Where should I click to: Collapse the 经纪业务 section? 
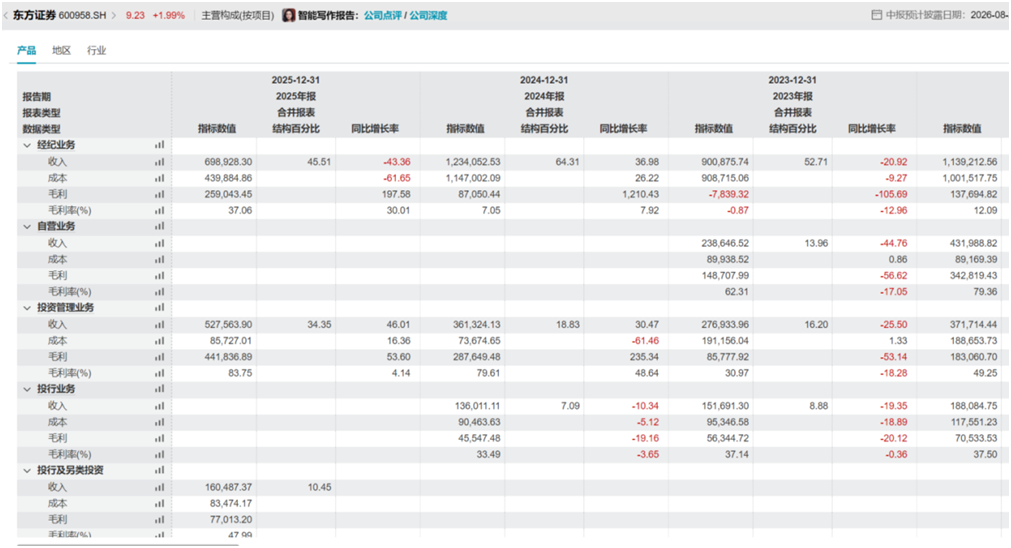point(27,145)
